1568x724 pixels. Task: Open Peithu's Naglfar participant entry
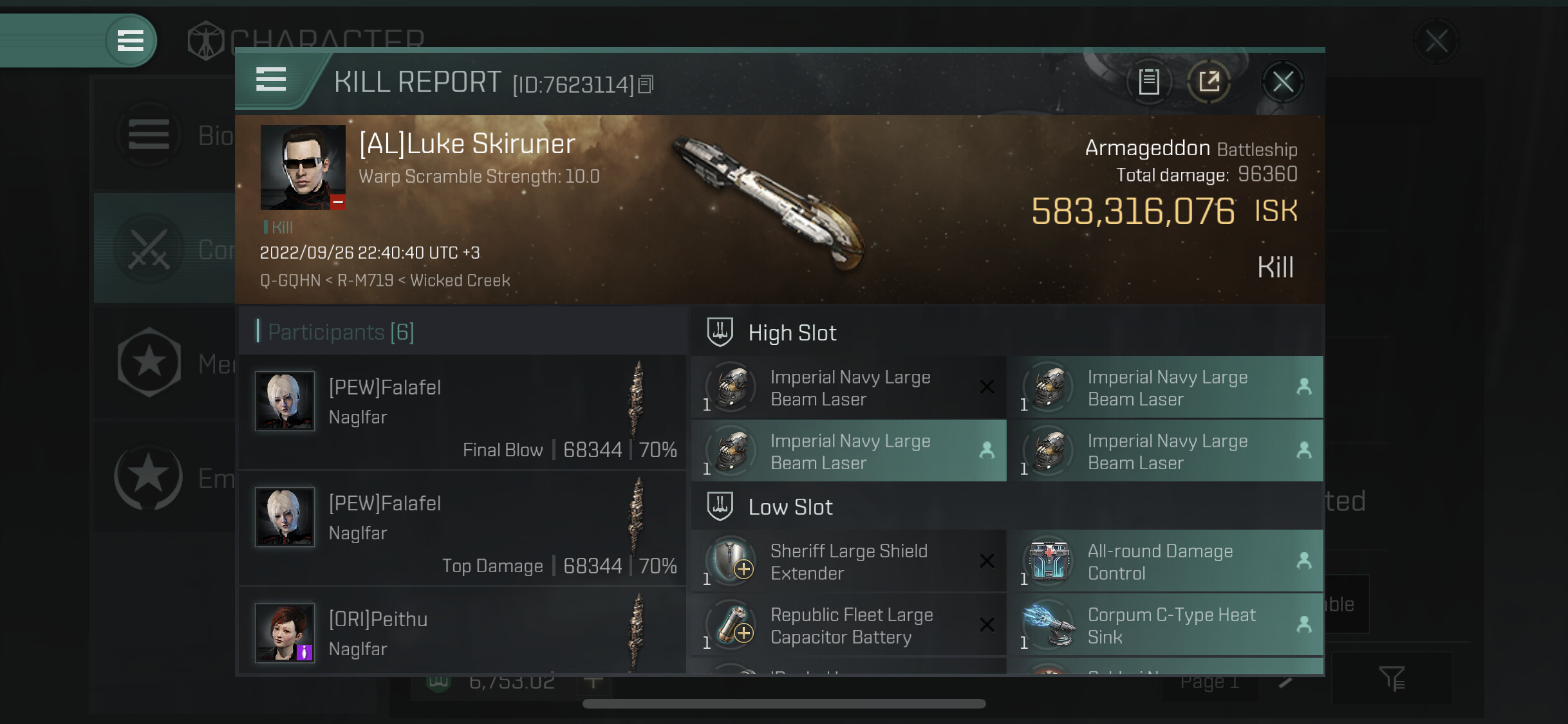463,631
